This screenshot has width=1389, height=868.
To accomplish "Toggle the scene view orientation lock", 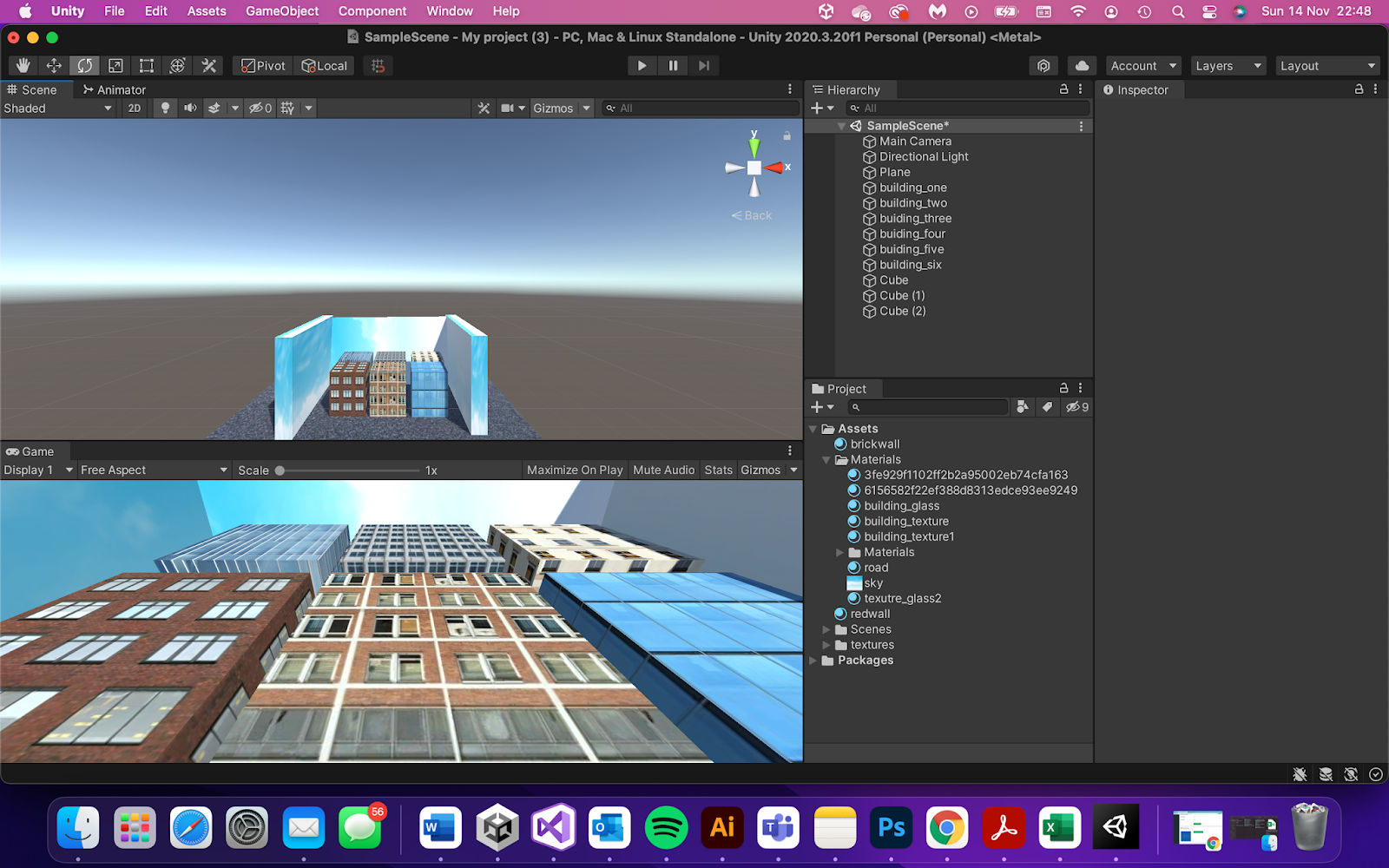I will pyautogui.click(x=787, y=135).
